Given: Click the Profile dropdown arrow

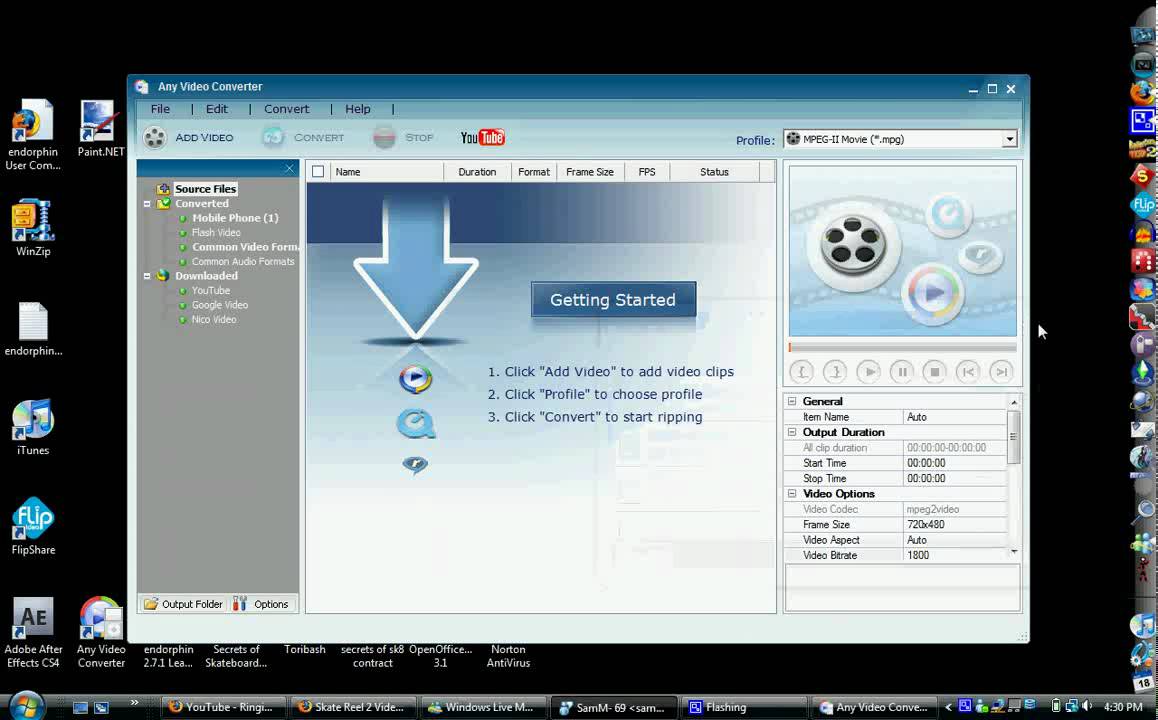Looking at the screenshot, I should (x=1009, y=139).
